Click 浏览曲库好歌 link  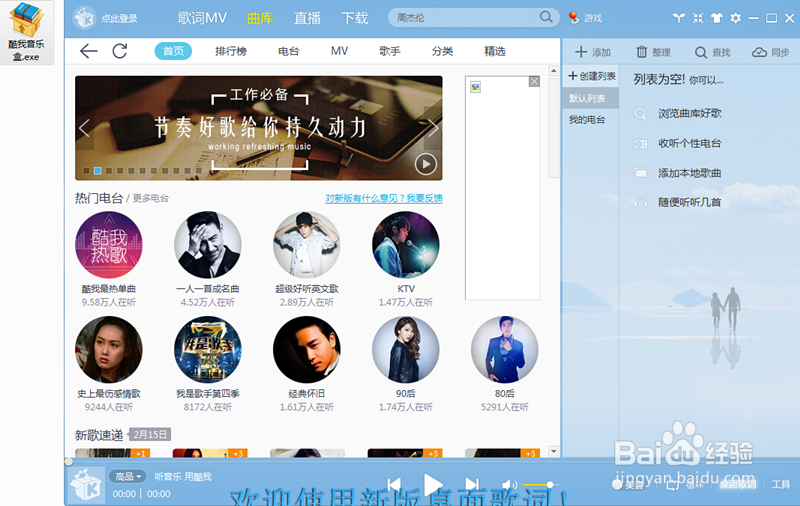(689, 113)
